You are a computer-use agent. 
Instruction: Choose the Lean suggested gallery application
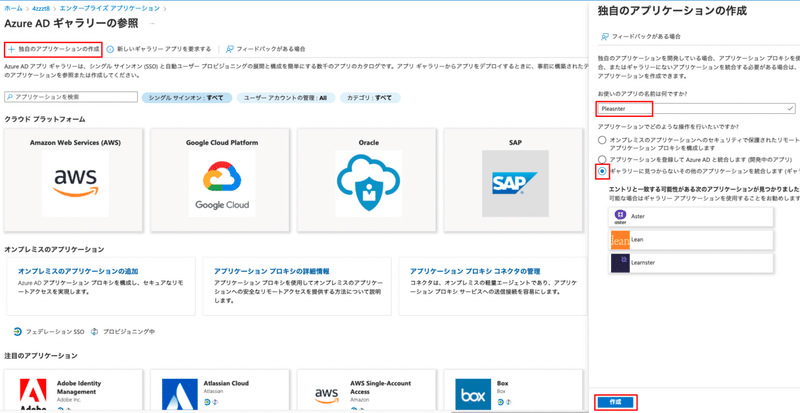point(691,240)
